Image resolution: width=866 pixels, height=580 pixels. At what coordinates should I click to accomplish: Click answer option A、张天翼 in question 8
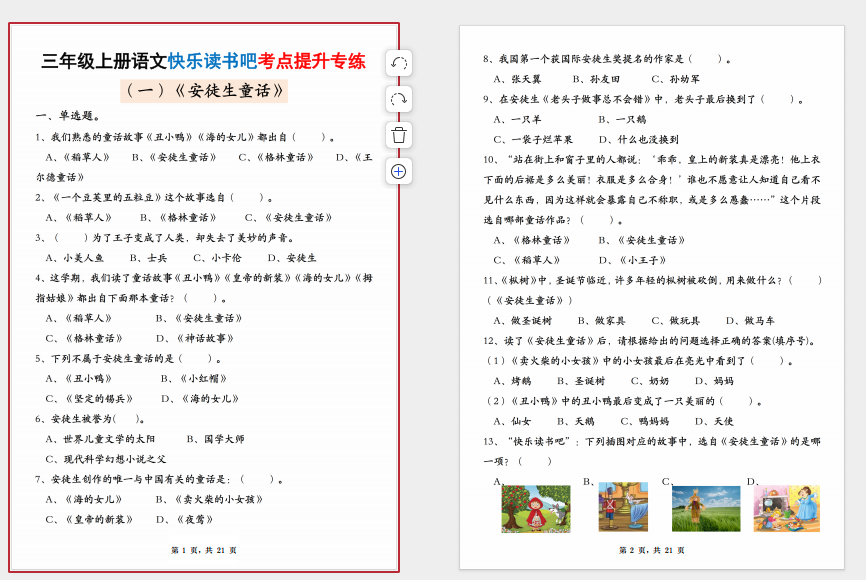[518, 79]
